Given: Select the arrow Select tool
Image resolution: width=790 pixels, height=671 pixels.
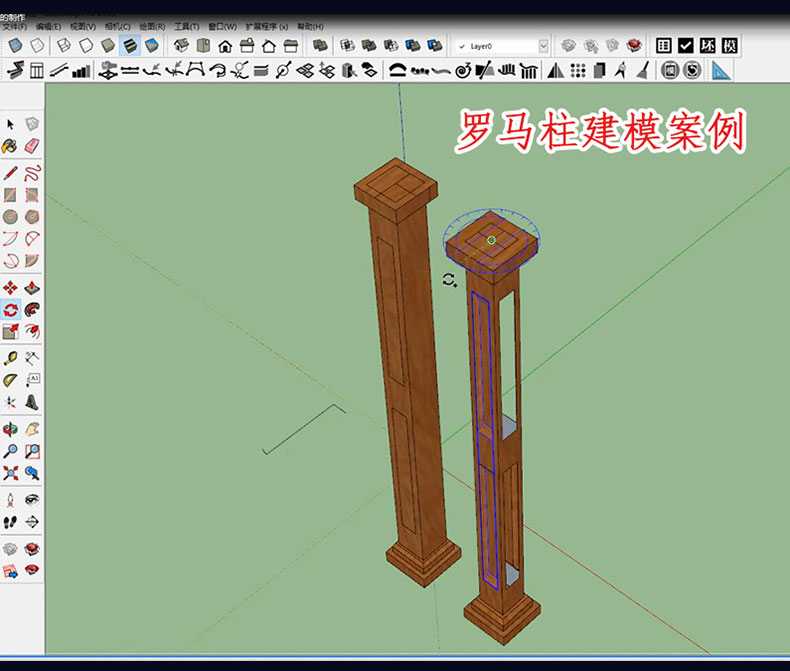Looking at the screenshot, I should pyautogui.click(x=11, y=124).
